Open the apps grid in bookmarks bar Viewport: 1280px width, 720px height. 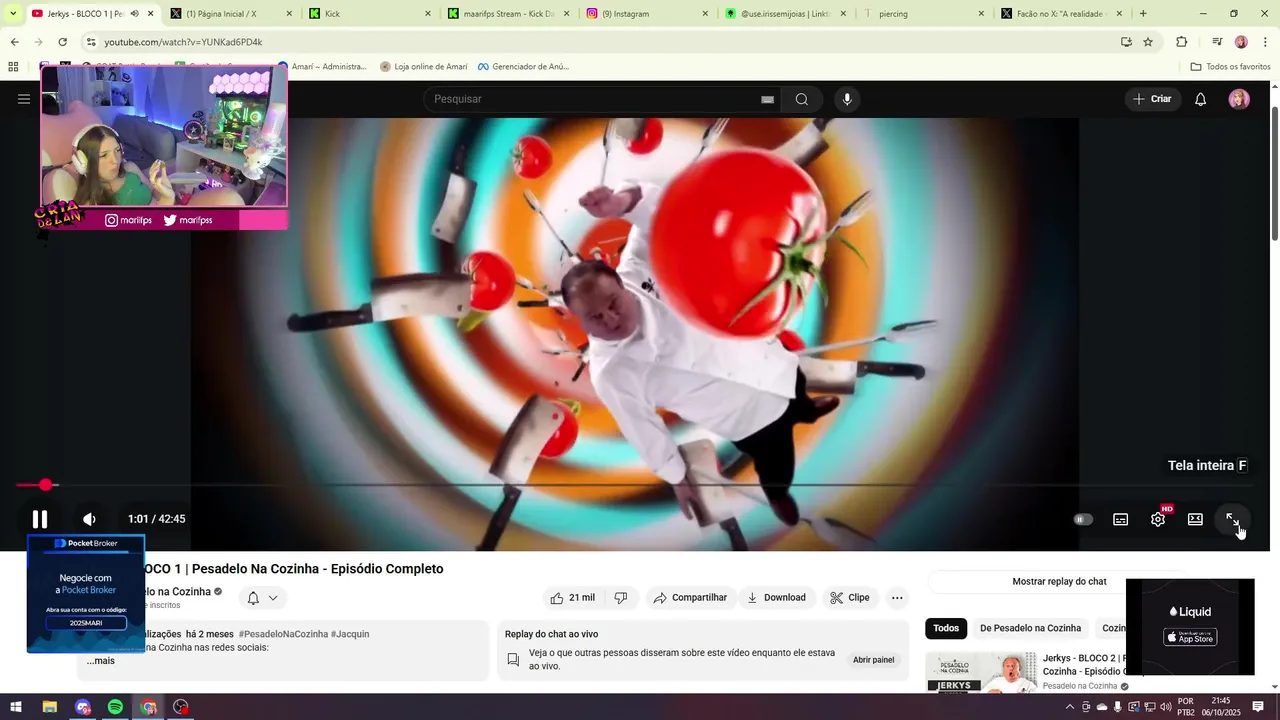click(x=13, y=67)
